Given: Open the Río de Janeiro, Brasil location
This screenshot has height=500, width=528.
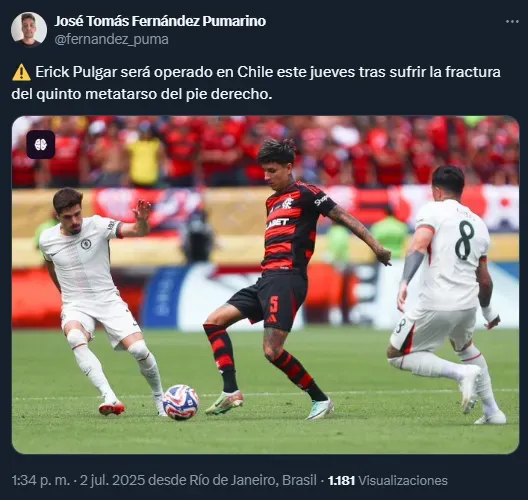Looking at the screenshot, I should pos(253,480).
